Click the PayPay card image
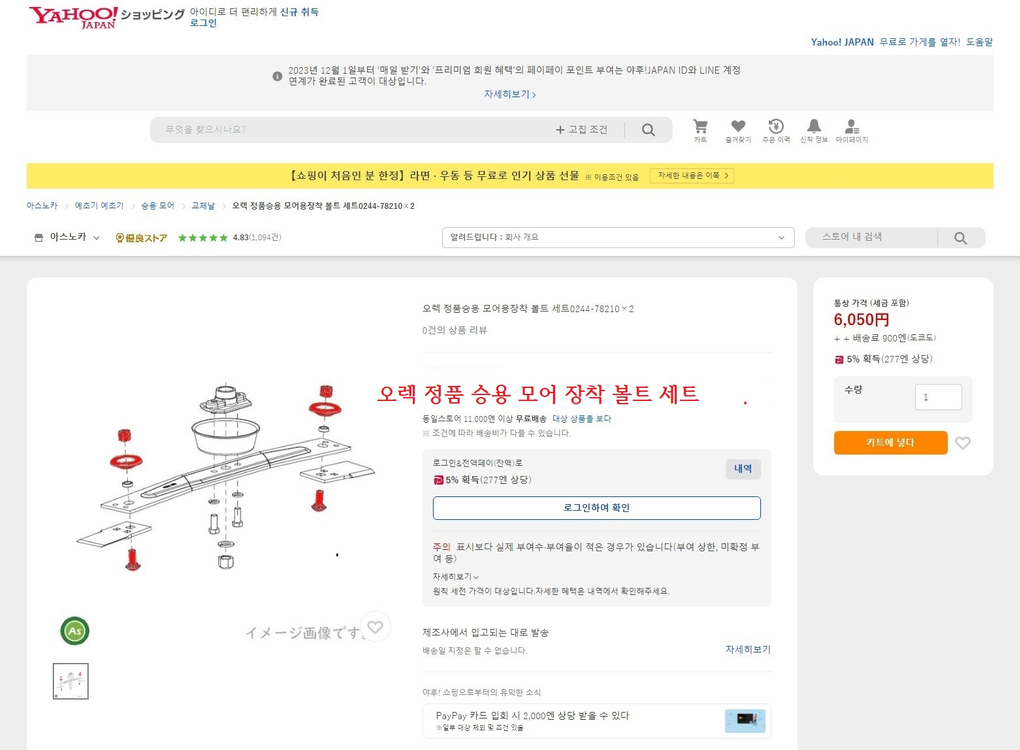Image resolution: width=1020 pixels, height=750 pixels. (x=745, y=720)
